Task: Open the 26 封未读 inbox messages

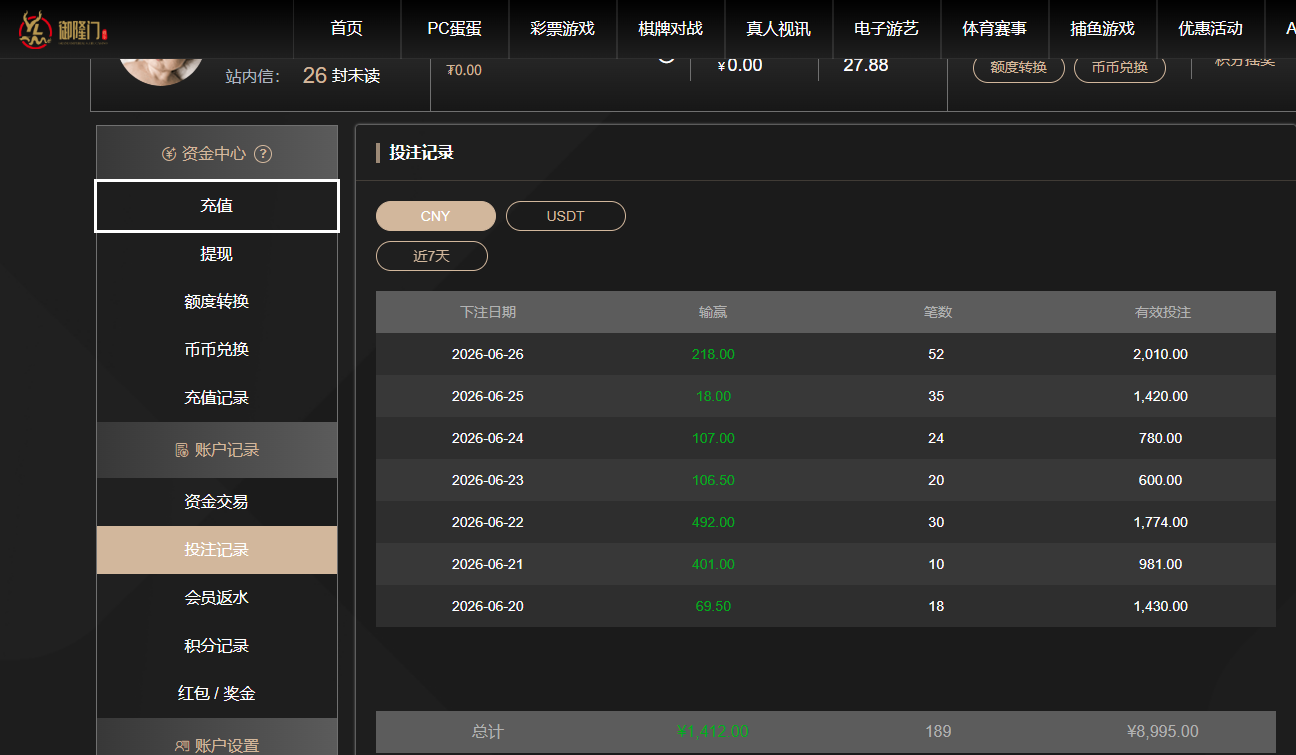Action: tap(341, 75)
